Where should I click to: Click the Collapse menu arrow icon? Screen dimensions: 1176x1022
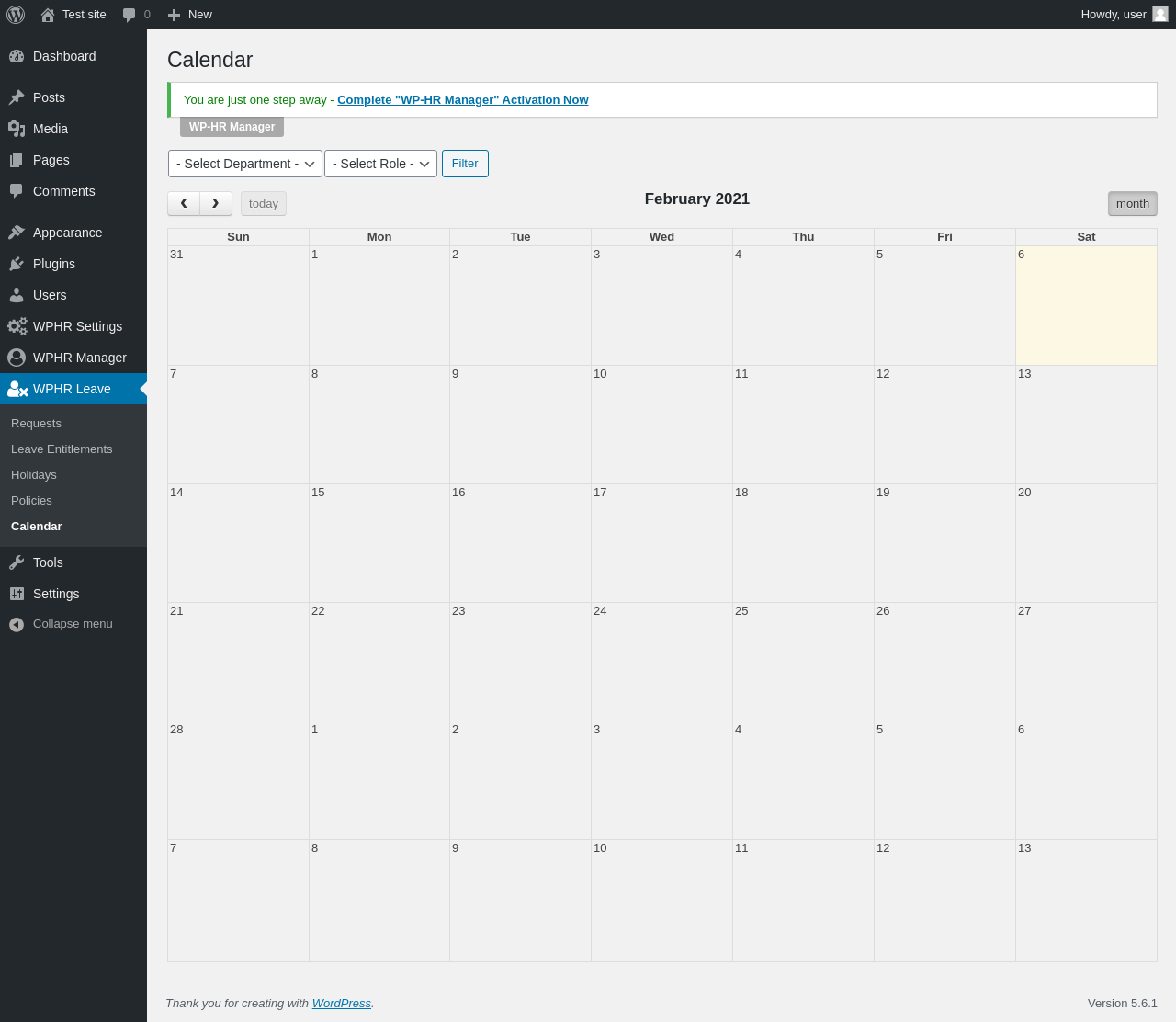17,624
